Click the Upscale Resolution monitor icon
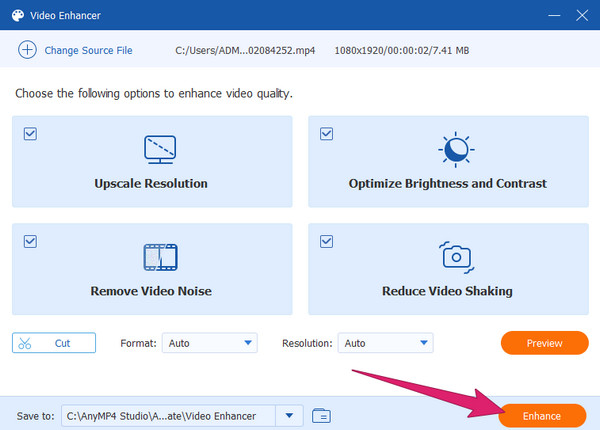Image resolution: width=600 pixels, height=430 pixels. click(x=160, y=149)
